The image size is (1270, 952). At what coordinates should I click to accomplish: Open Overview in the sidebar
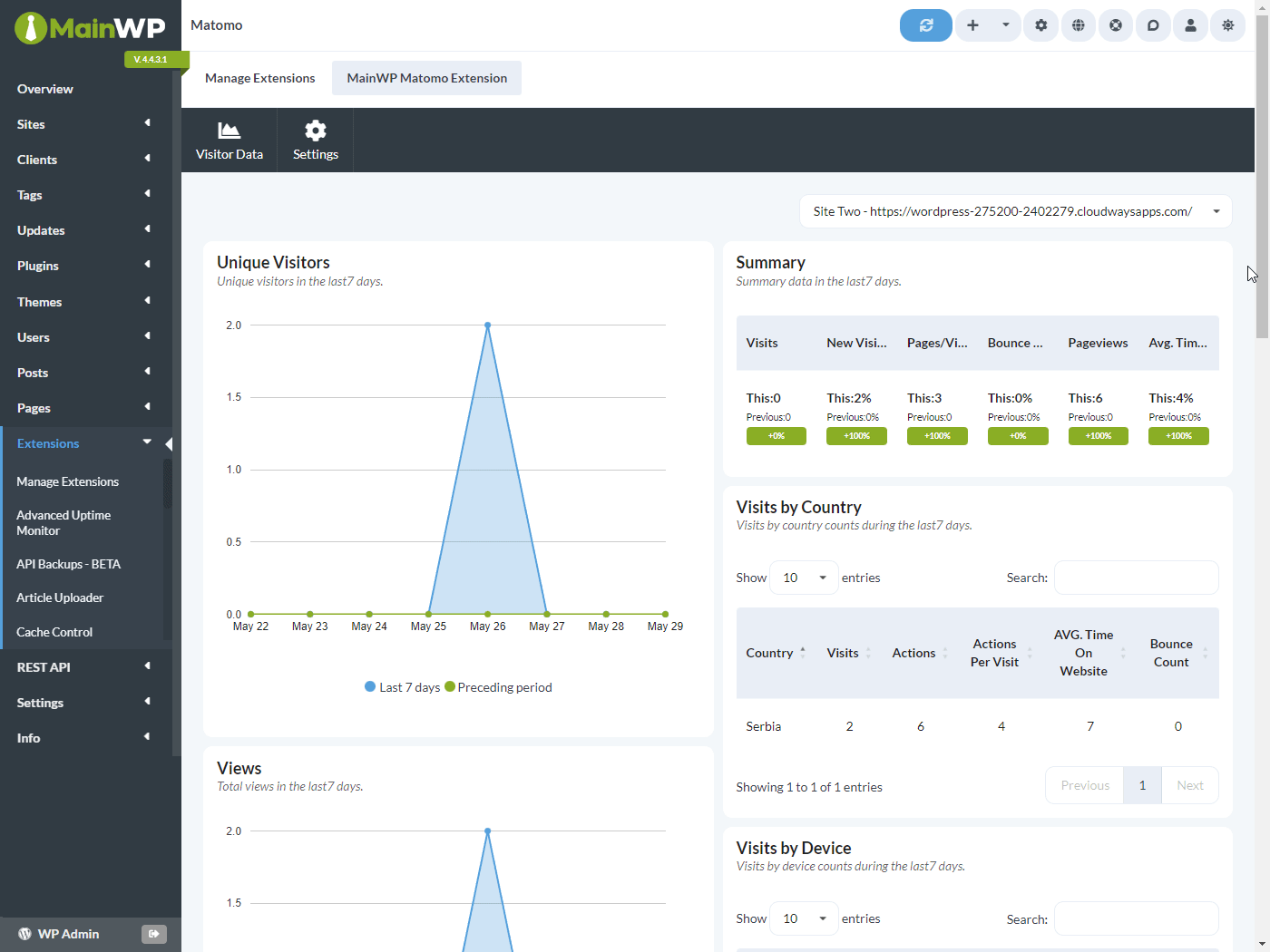click(45, 89)
